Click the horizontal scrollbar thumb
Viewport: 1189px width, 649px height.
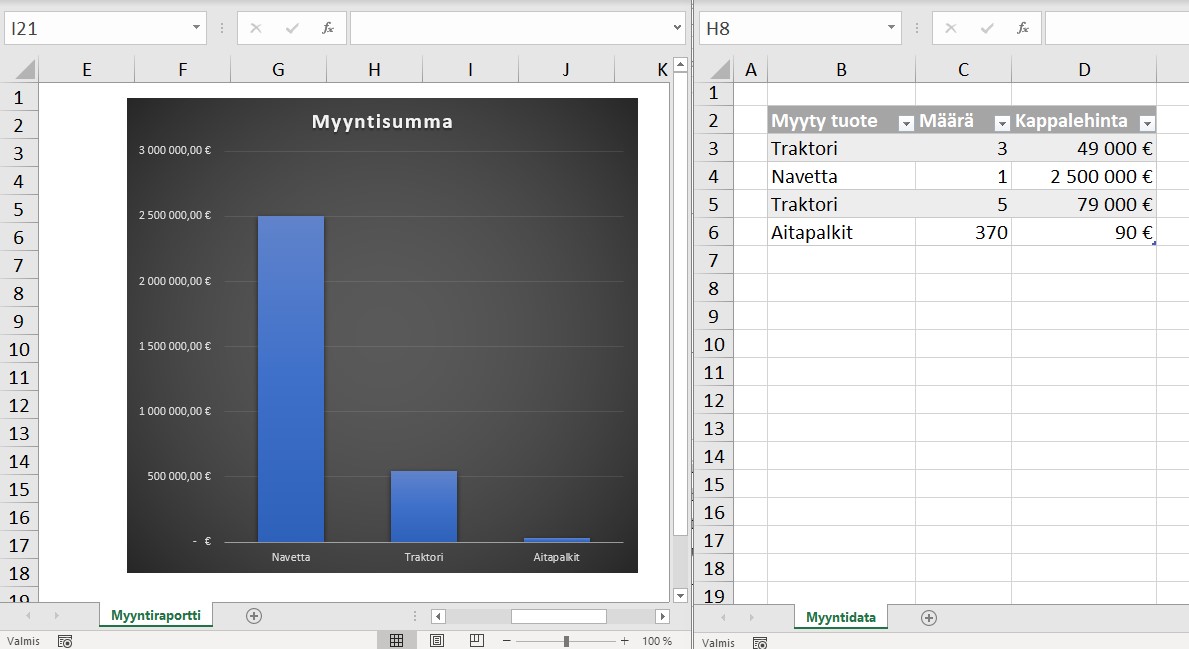(x=558, y=616)
